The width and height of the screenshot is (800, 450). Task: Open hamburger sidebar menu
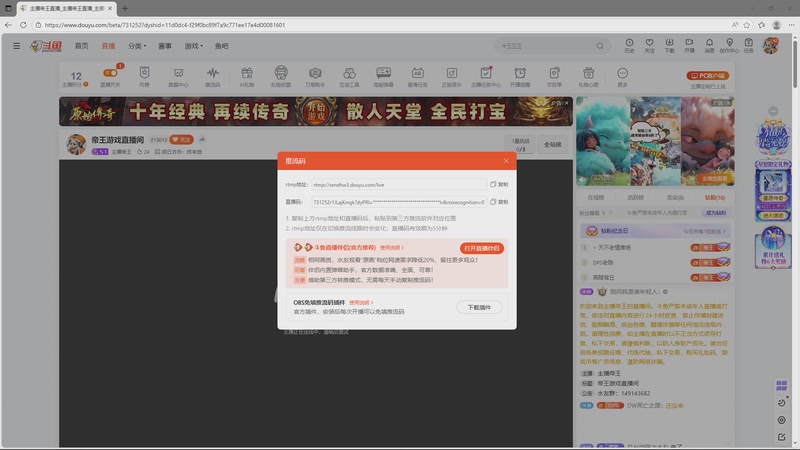click(16, 46)
